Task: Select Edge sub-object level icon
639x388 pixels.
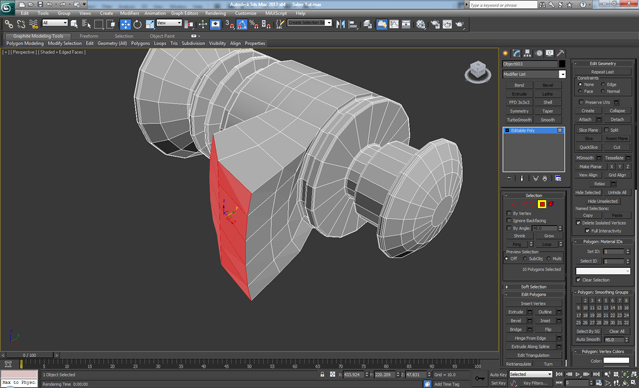Action: click(x=524, y=204)
